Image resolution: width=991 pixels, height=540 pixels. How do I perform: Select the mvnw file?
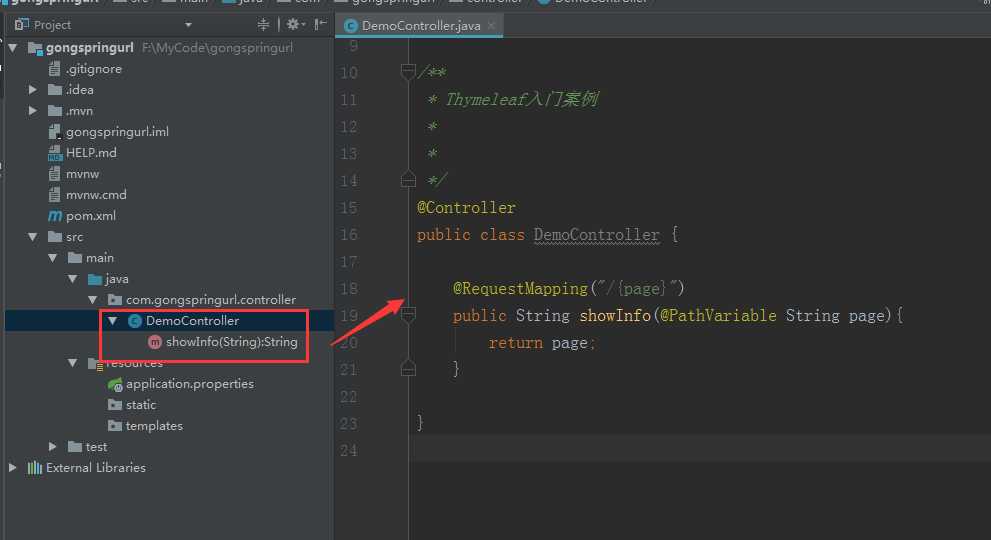tap(82, 174)
